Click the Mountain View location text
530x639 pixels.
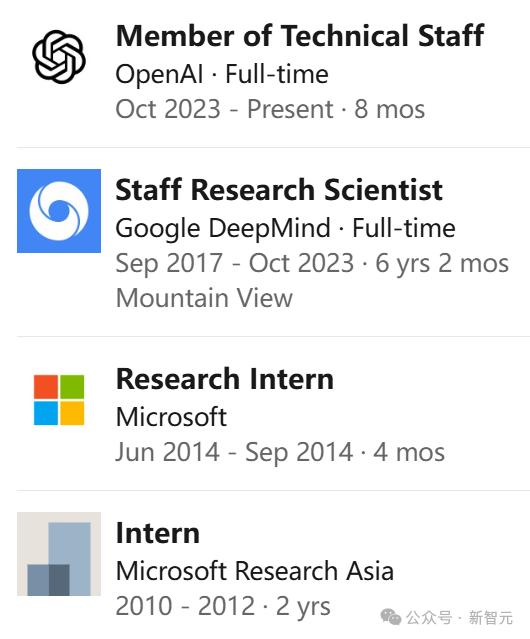[x=204, y=297]
